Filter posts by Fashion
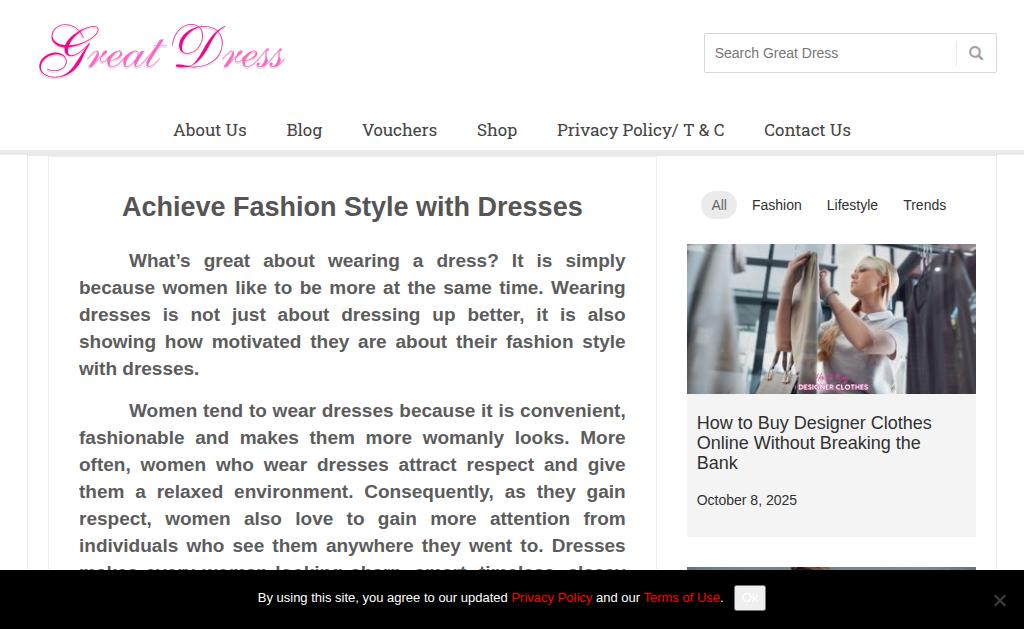1024x629 pixels. point(776,205)
